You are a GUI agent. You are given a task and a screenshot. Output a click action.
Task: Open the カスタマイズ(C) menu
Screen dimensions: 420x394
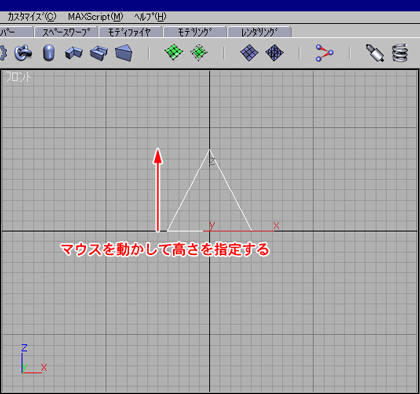[32, 17]
